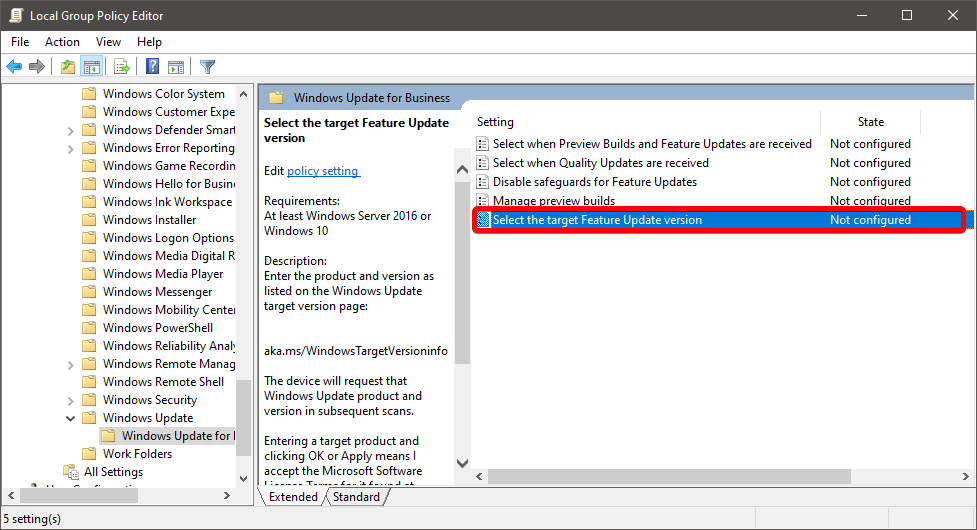Open Help via blue question mark icon
The width and height of the screenshot is (977, 530).
[152, 67]
